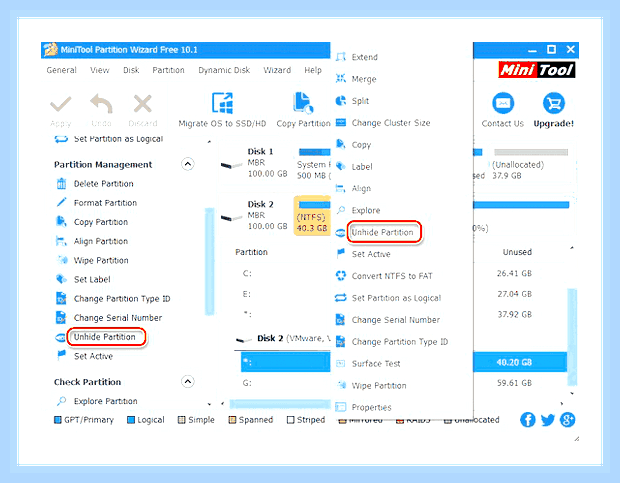Choose Label in context menu
Image resolution: width=620 pixels, height=483 pixels.
tap(362, 166)
